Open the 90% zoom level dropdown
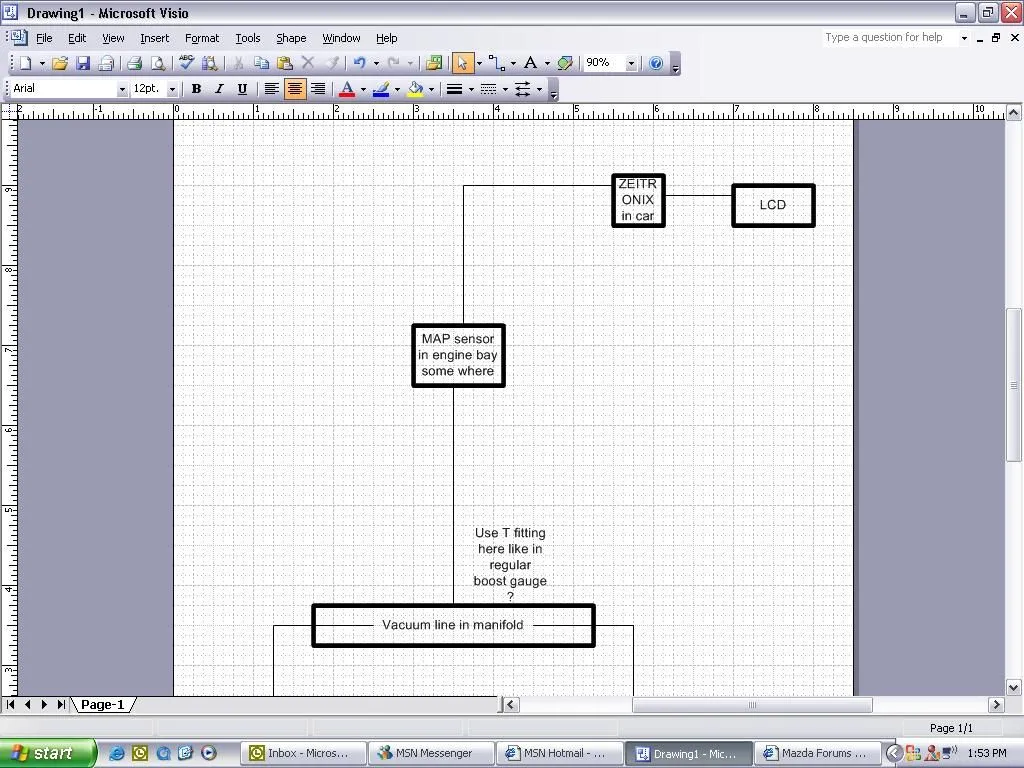This screenshot has width=1024, height=768. pyautogui.click(x=631, y=63)
